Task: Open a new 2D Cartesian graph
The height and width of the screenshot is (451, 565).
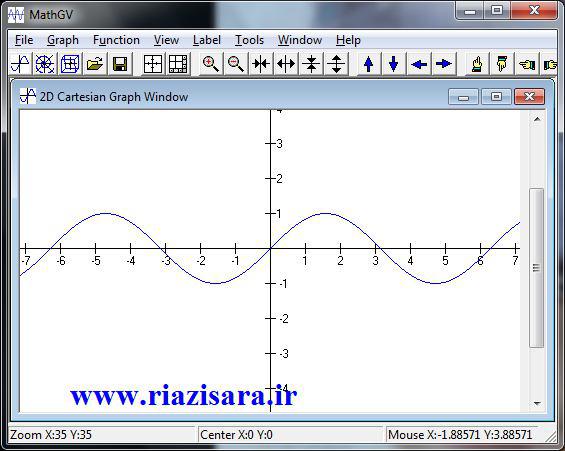Action: tap(20, 64)
